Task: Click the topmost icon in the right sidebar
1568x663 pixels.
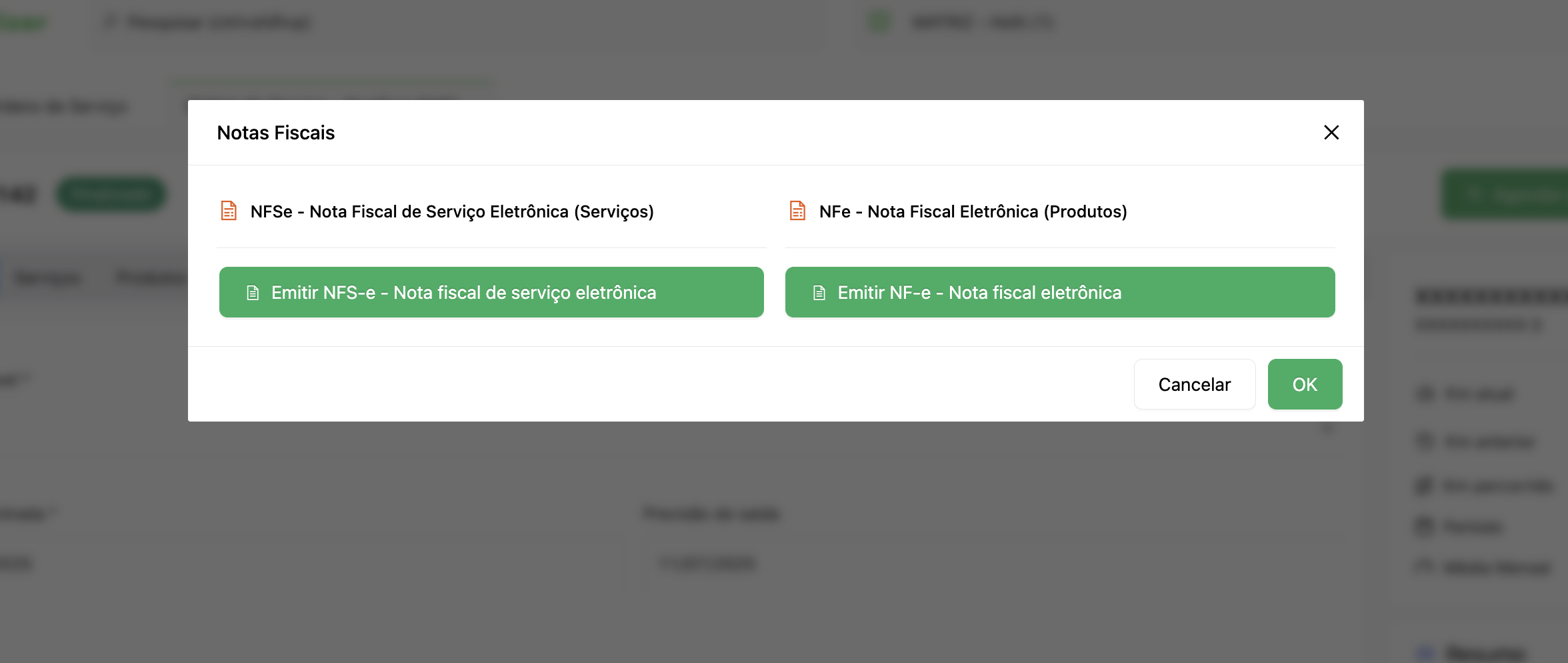Action: (1425, 394)
